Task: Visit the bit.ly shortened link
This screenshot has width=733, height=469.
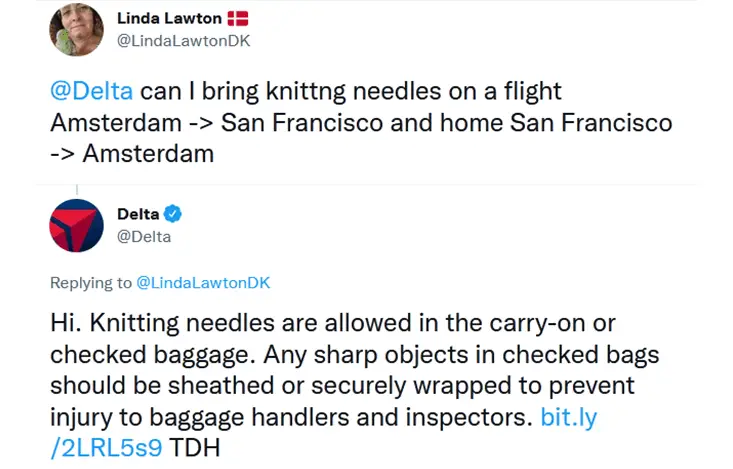Action: (569, 417)
